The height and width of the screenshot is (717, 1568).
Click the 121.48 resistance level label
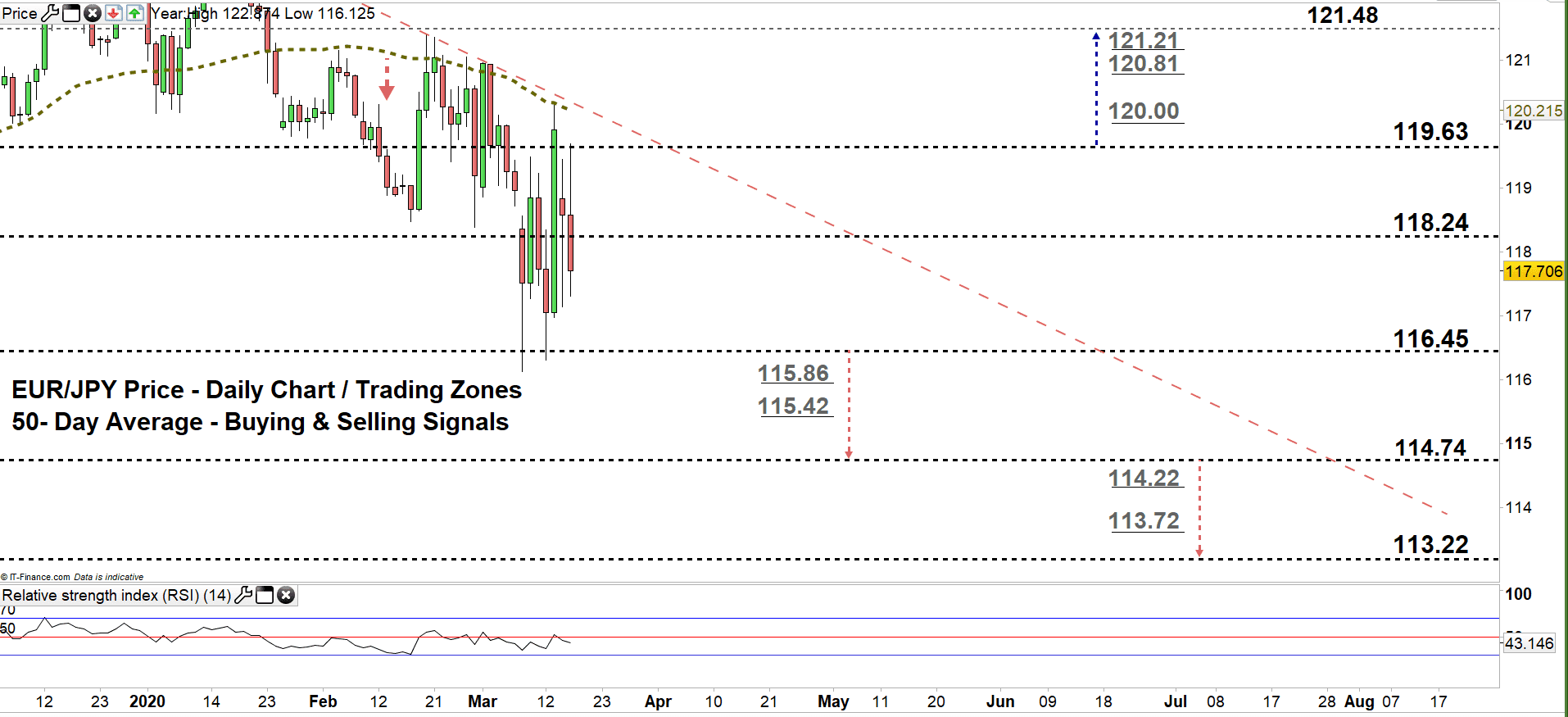coord(1343,15)
